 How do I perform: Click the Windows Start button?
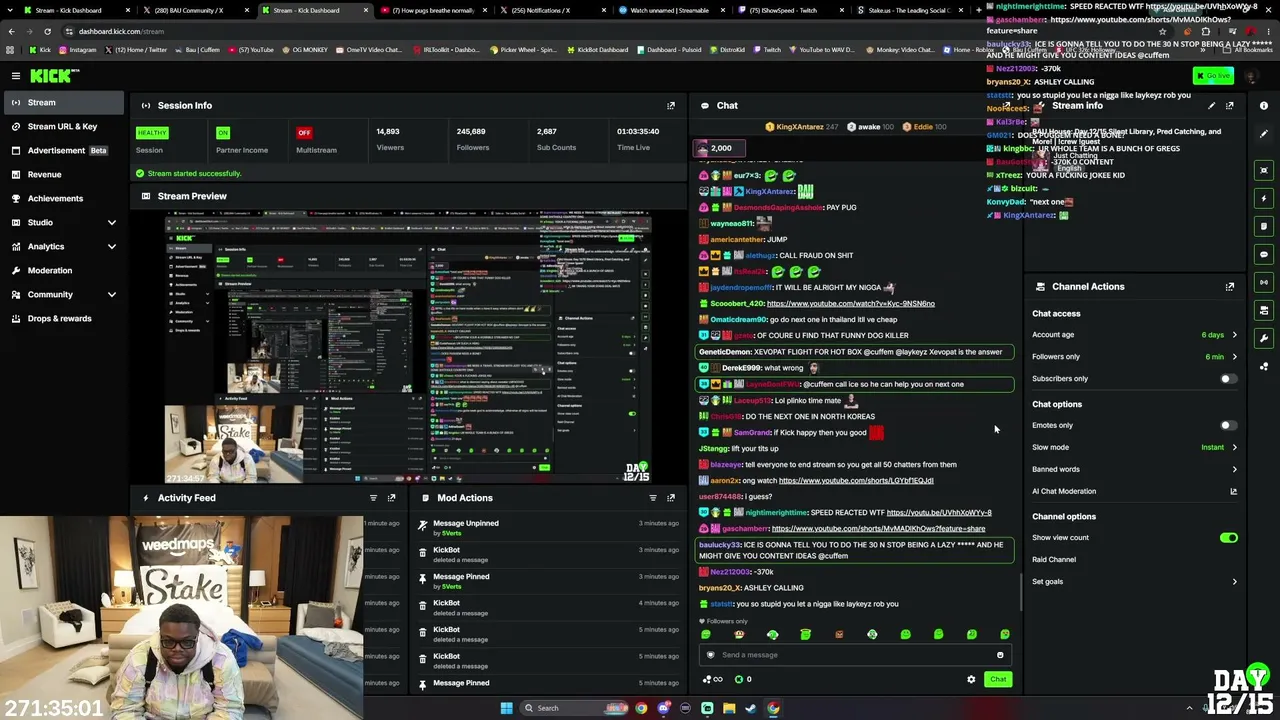coord(506,708)
